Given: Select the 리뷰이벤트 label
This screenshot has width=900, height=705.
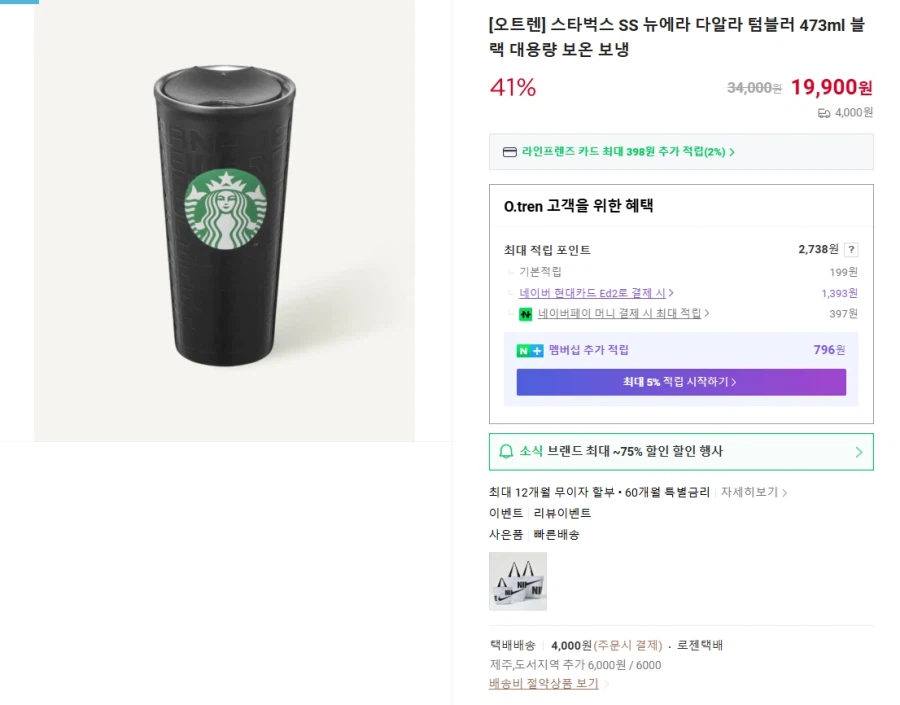Looking at the screenshot, I should tap(561, 512).
